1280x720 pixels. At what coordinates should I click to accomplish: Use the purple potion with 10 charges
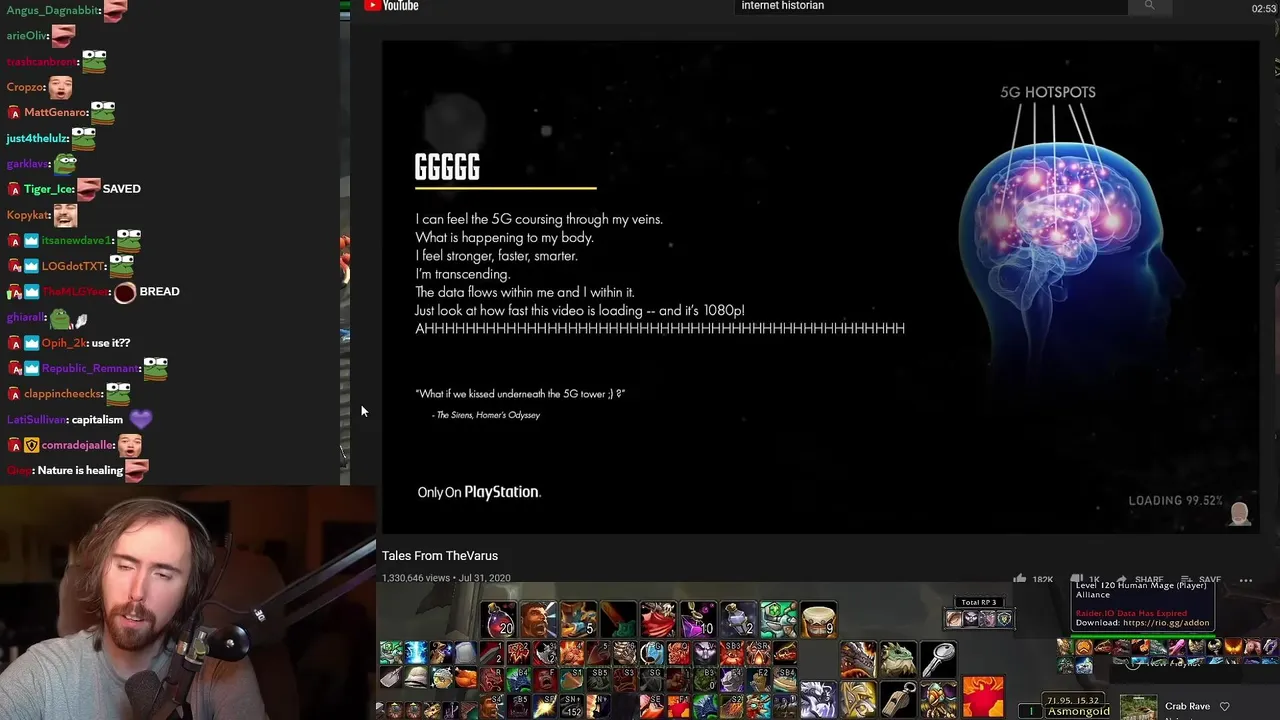tap(698, 620)
